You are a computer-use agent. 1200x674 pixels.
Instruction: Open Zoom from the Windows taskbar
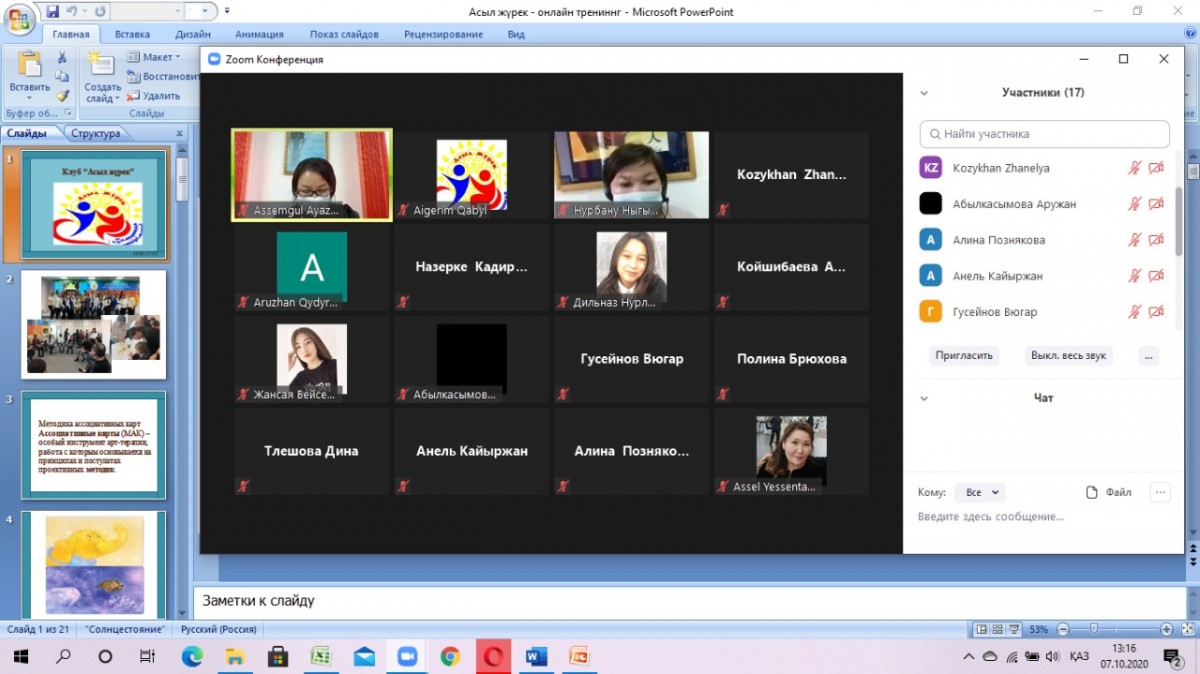[406, 656]
